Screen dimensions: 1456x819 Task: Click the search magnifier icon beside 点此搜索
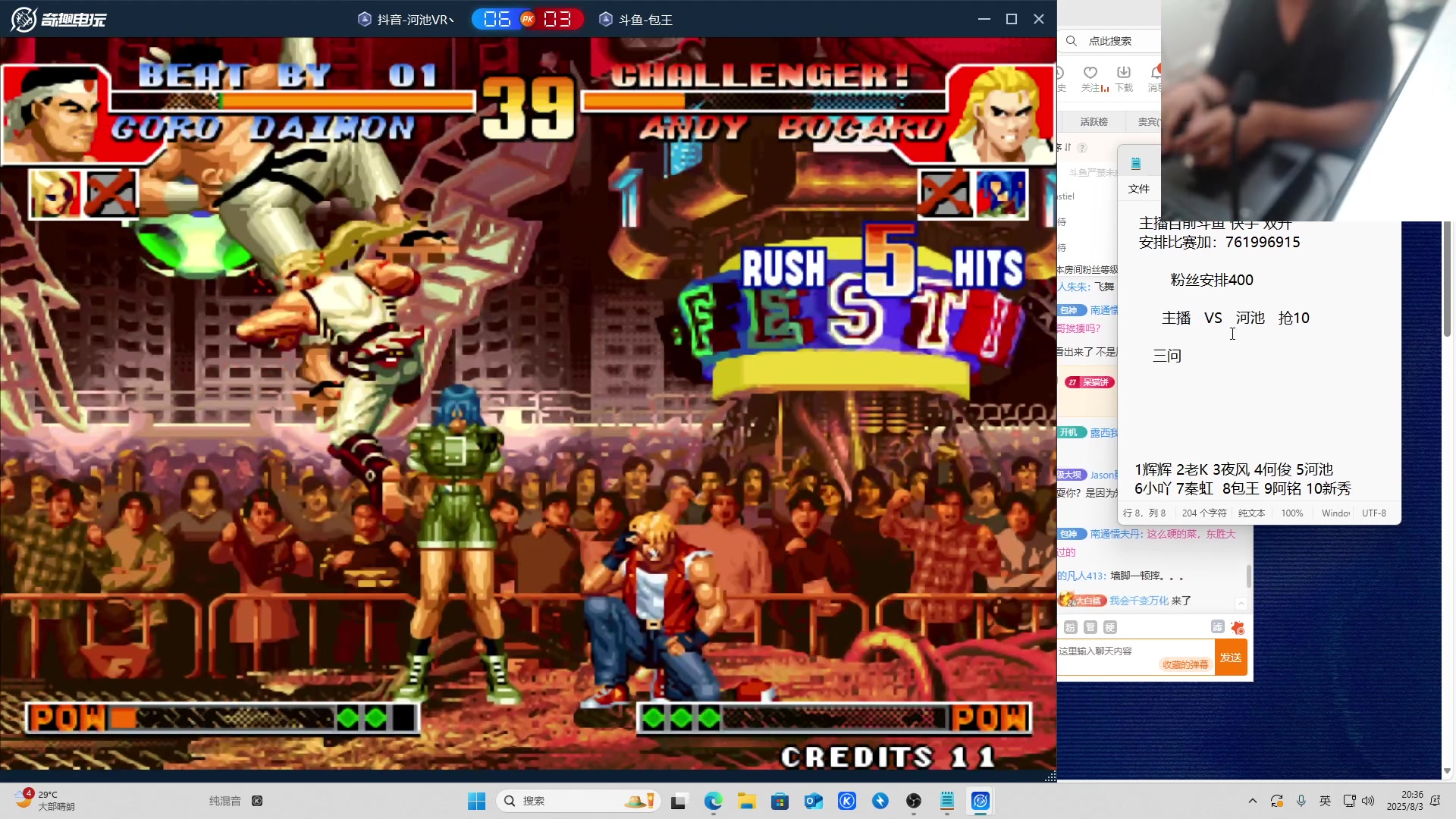pyautogui.click(x=1072, y=41)
